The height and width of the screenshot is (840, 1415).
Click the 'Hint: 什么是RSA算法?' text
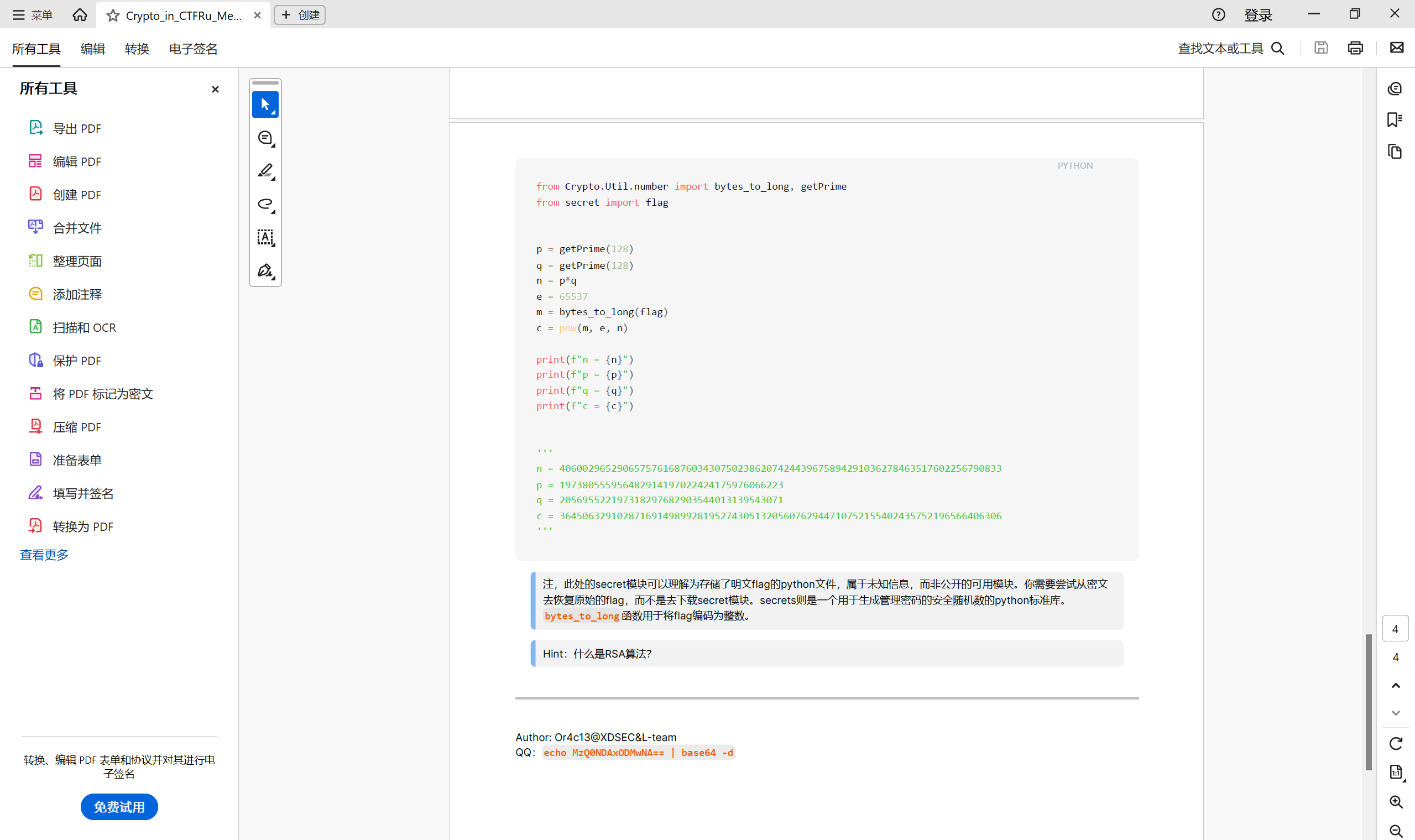click(597, 654)
